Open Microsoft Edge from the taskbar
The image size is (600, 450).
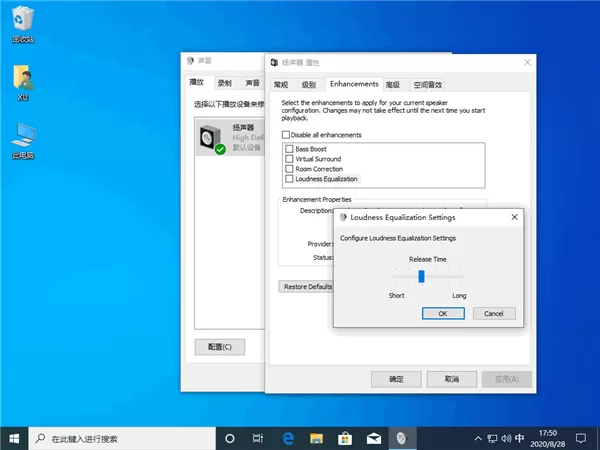(x=288, y=438)
